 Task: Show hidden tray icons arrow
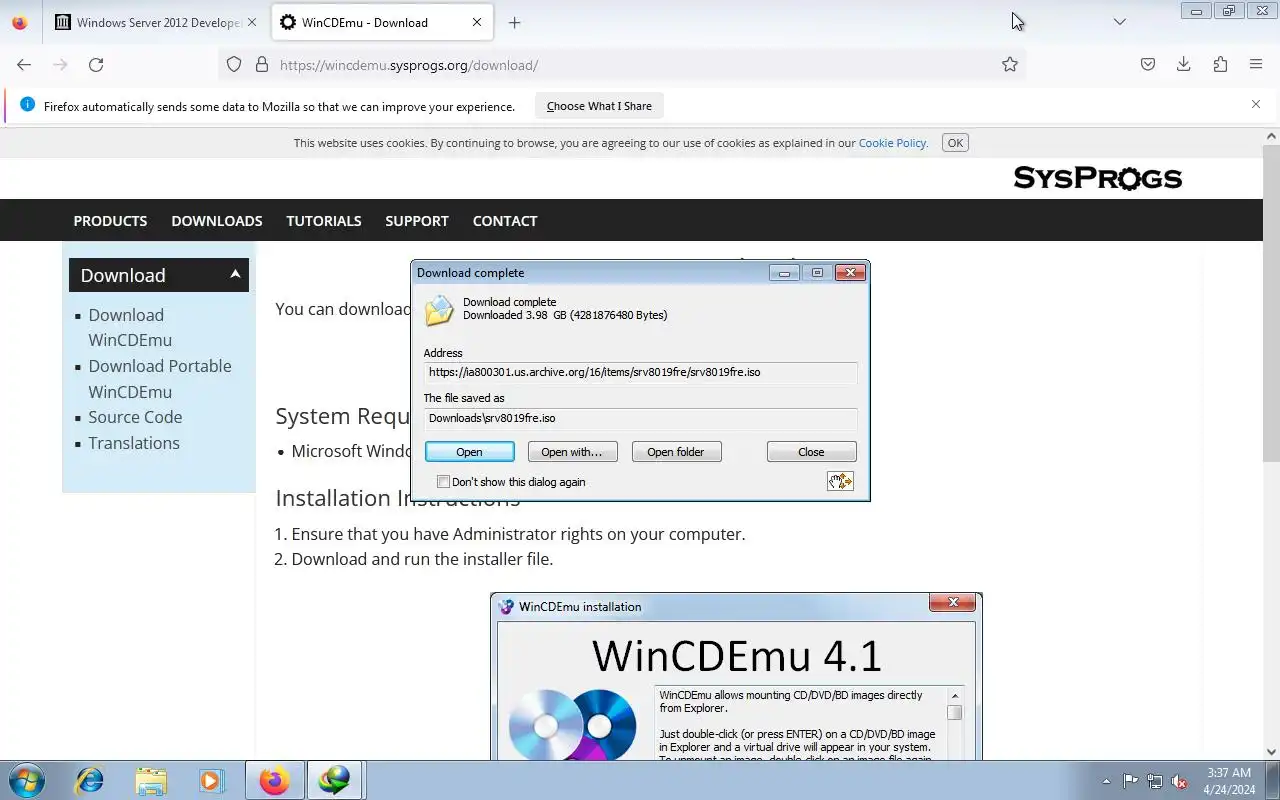[x=1106, y=781]
